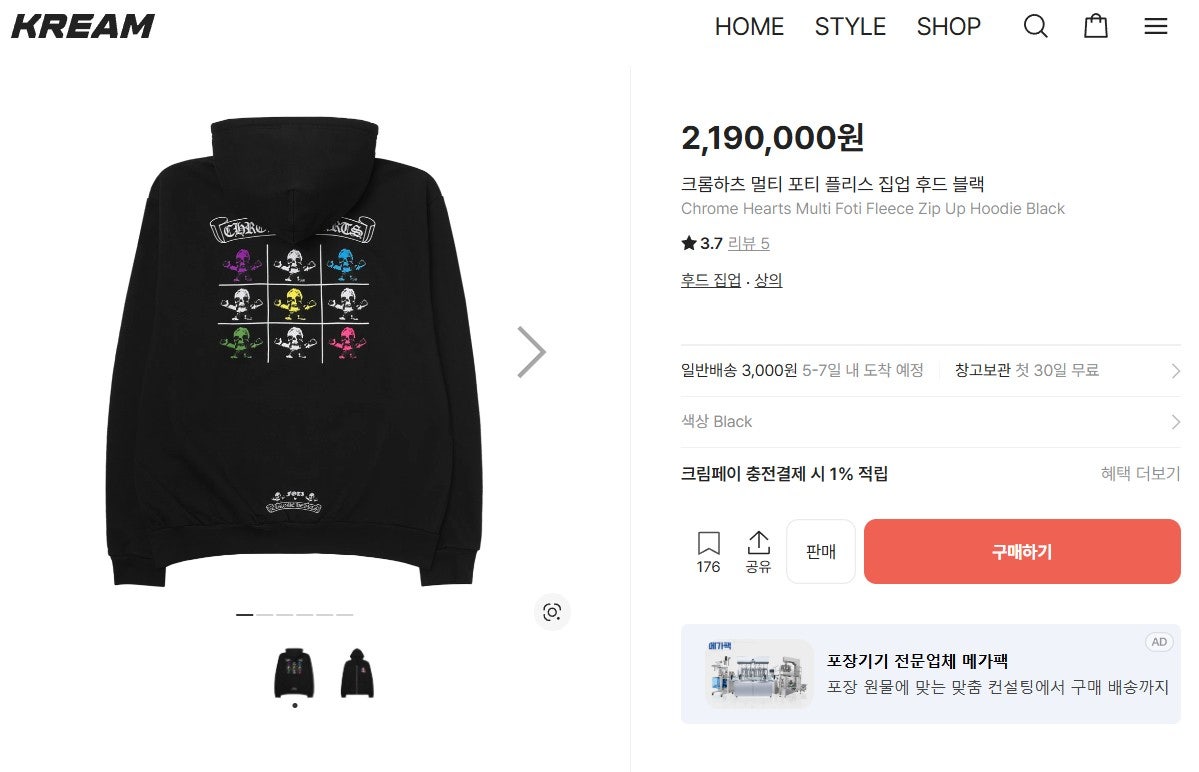Show the next product image arrow

[x=531, y=352]
